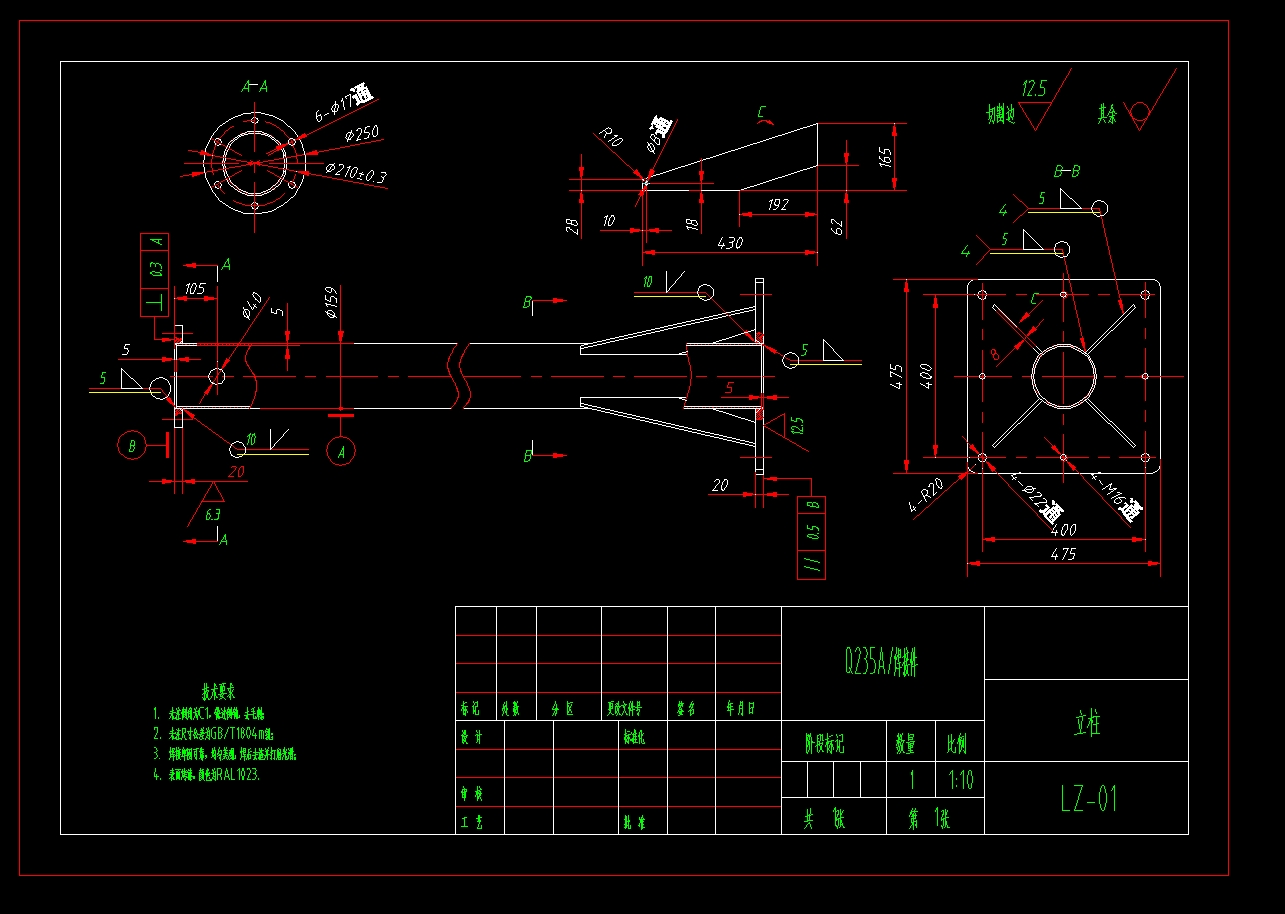Select the "工艺" label in title block
This screenshot has width=1285, height=914.
[x=471, y=823]
